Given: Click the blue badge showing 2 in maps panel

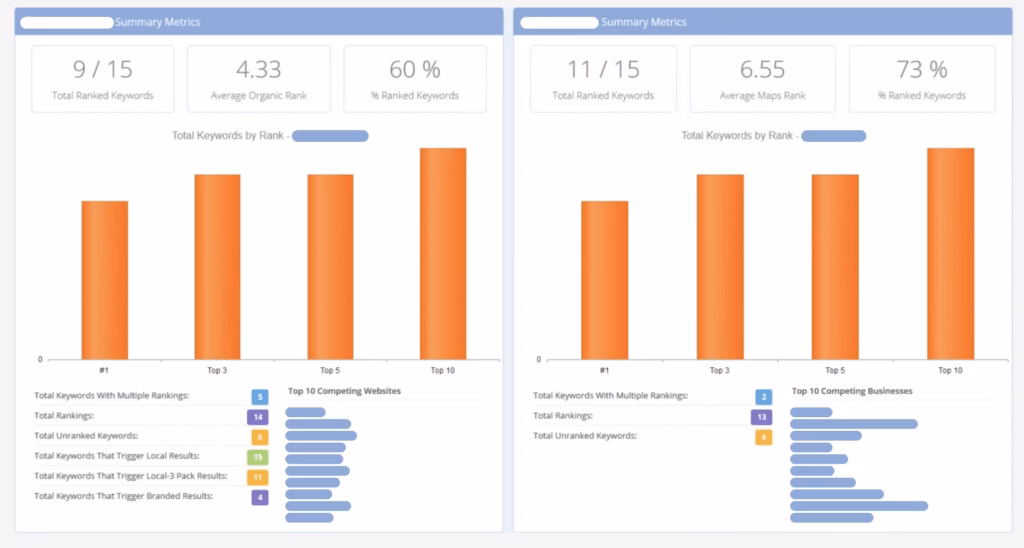Looking at the screenshot, I should (763, 397).
